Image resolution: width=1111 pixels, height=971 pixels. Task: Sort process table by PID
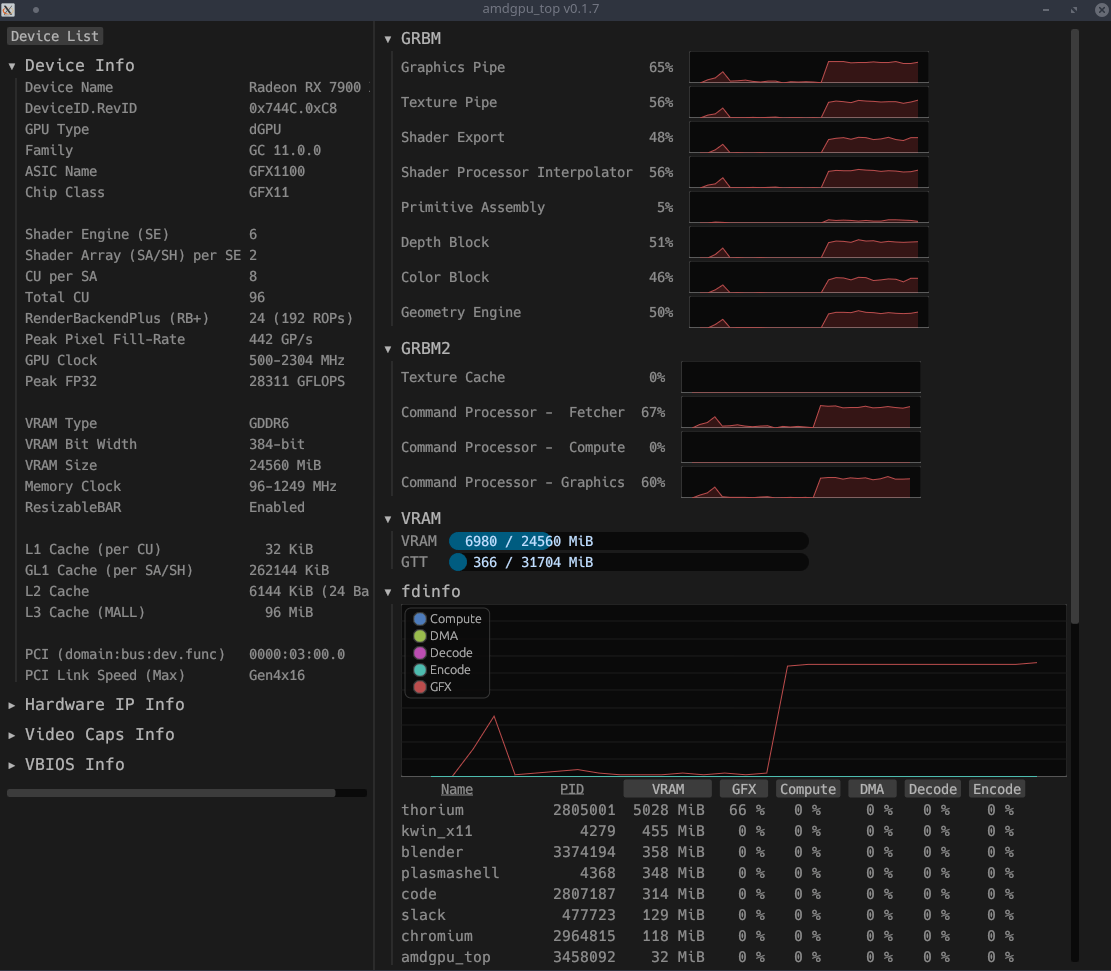(x=571, y=789)
